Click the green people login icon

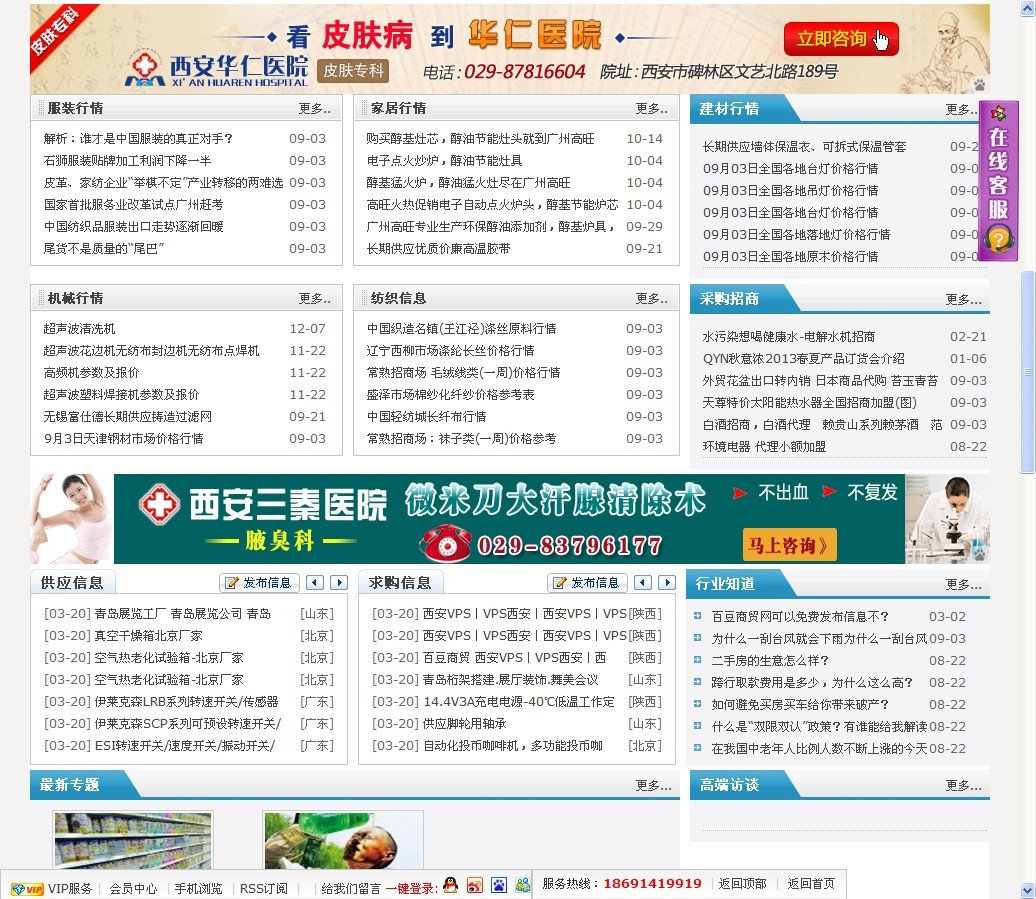click(523, 885)
